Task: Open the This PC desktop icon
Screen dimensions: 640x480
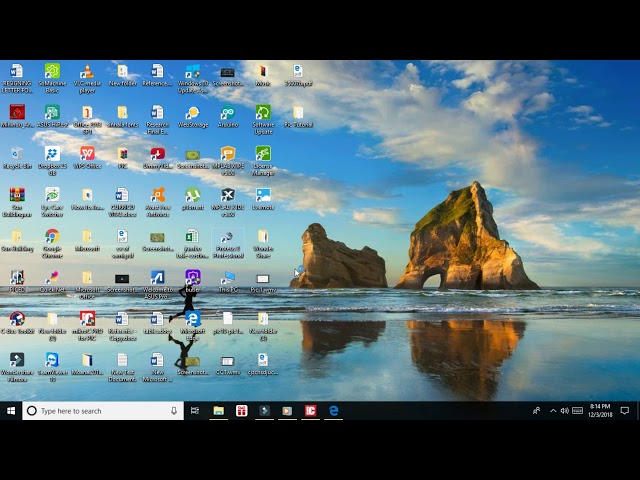Action: 227,278
